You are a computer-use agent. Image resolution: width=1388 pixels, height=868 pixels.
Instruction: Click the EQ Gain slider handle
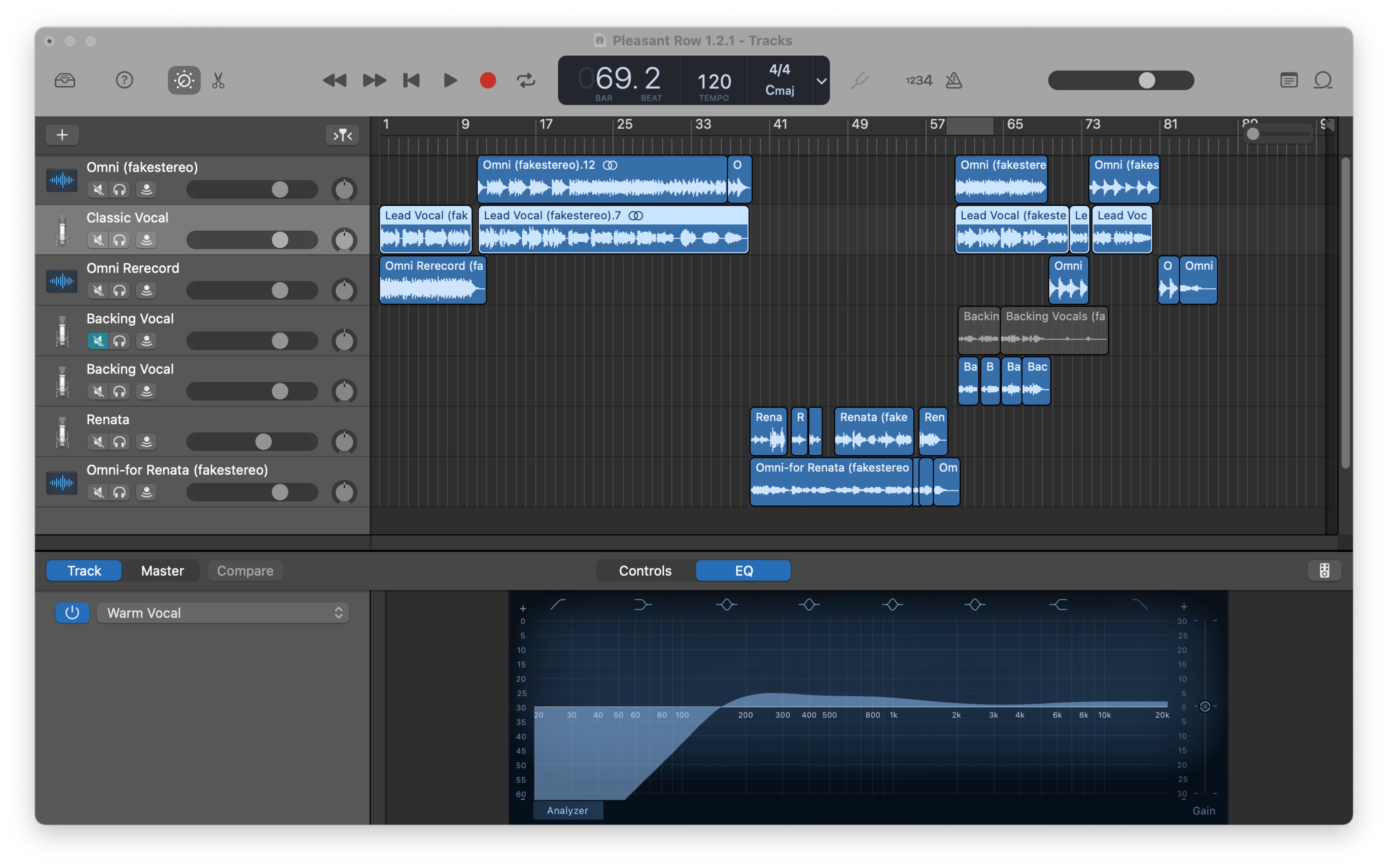[1205, 706]
